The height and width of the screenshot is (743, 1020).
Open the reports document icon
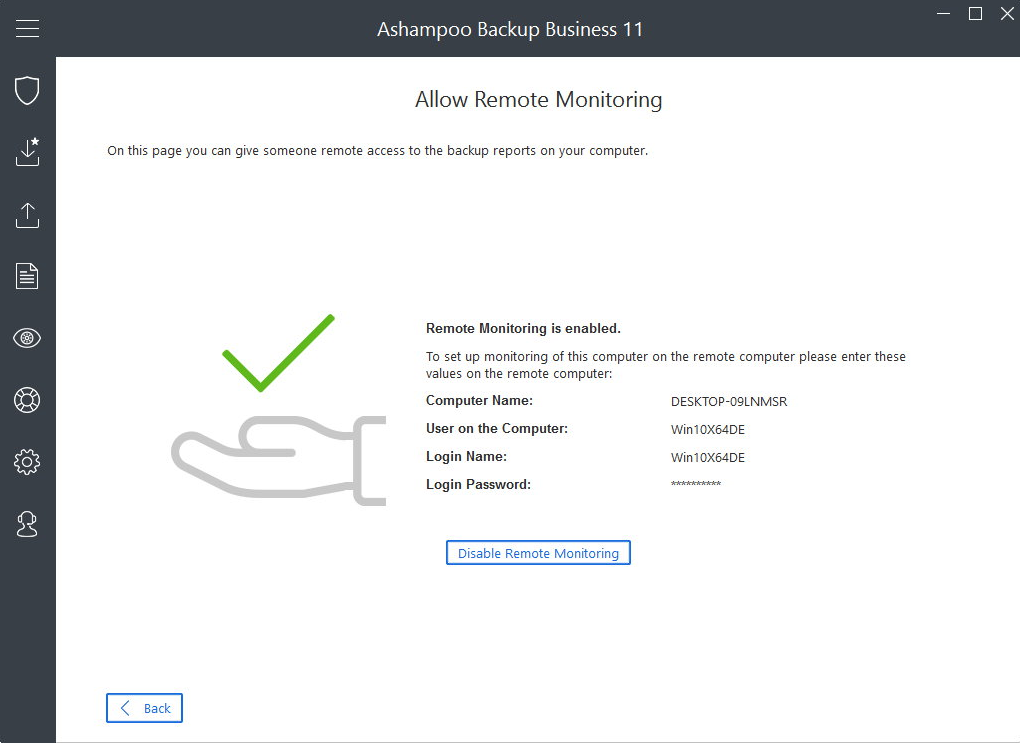click(x=27, y=276)
